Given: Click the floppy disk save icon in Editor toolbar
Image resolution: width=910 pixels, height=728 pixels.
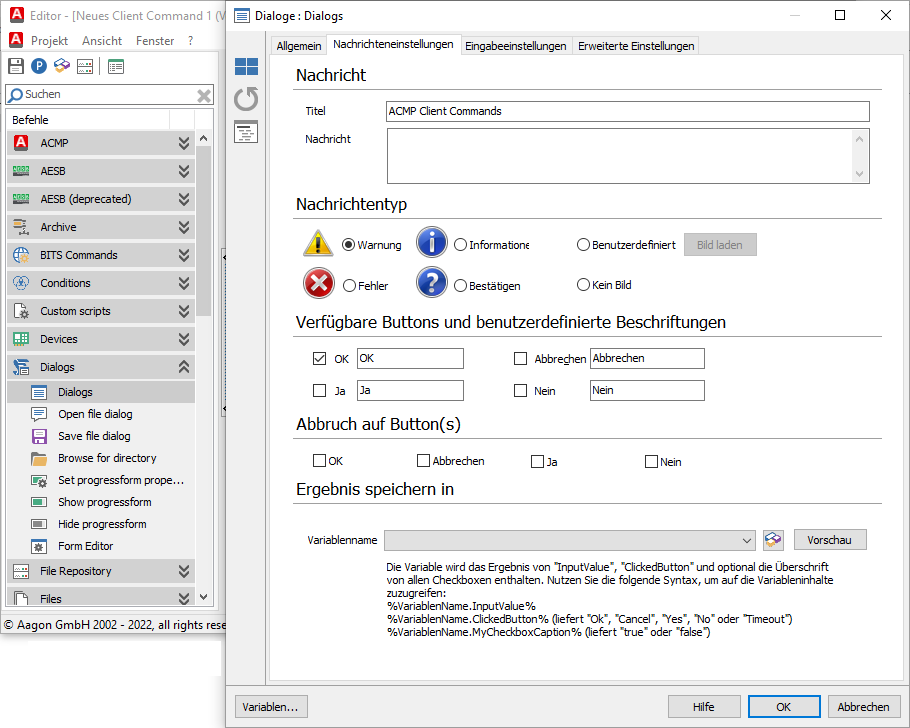Looking at the screenshot, I should click(16, 66).
